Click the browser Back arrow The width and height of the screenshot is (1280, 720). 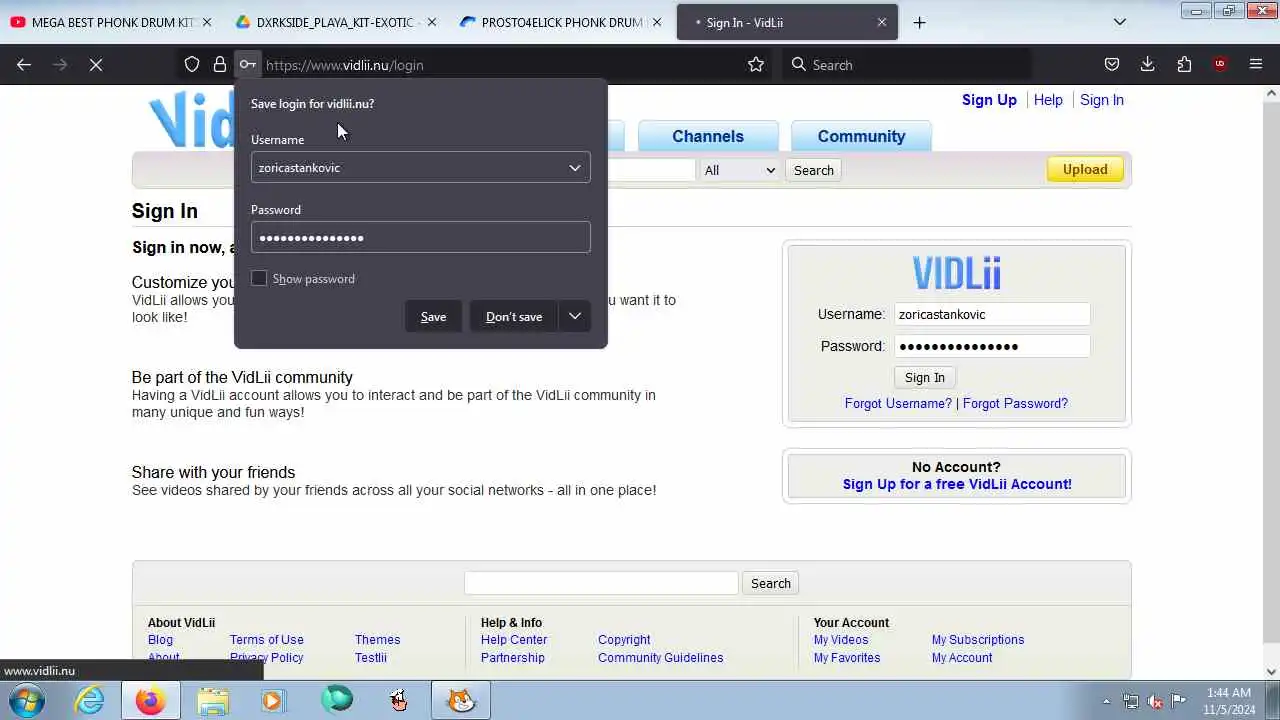pos(24,65)
